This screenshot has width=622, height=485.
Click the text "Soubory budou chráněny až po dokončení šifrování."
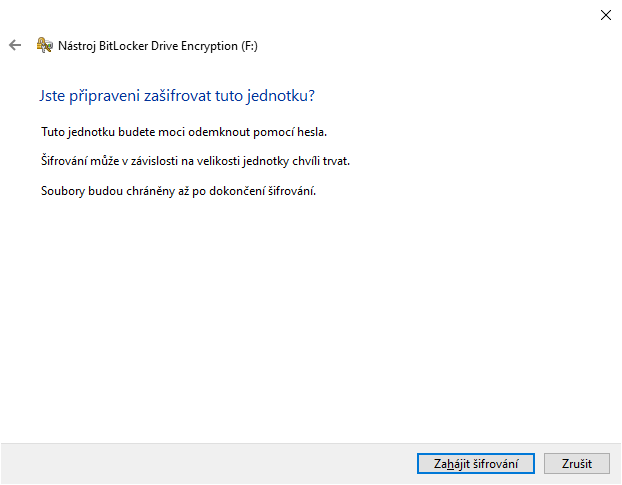click(x=179, y=191)
